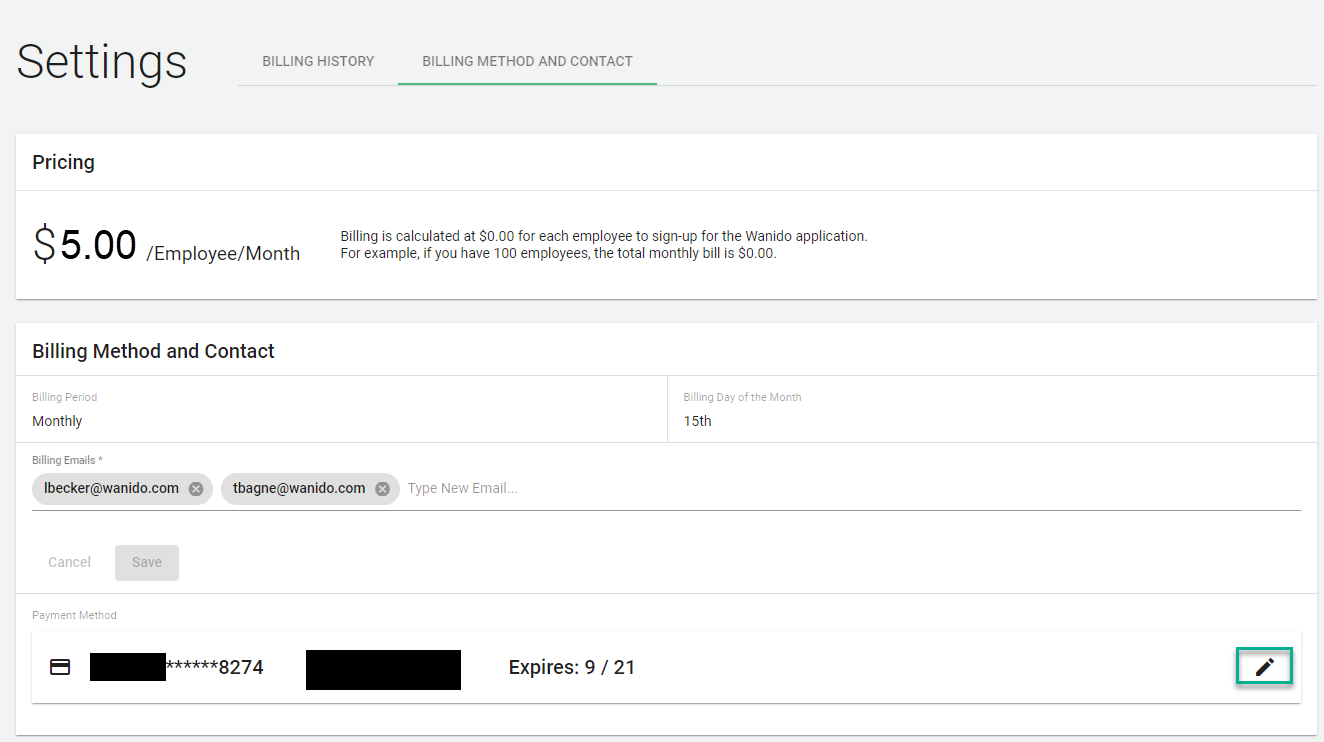Click the Cancel button
The image size is (1324, 742).
69,562
